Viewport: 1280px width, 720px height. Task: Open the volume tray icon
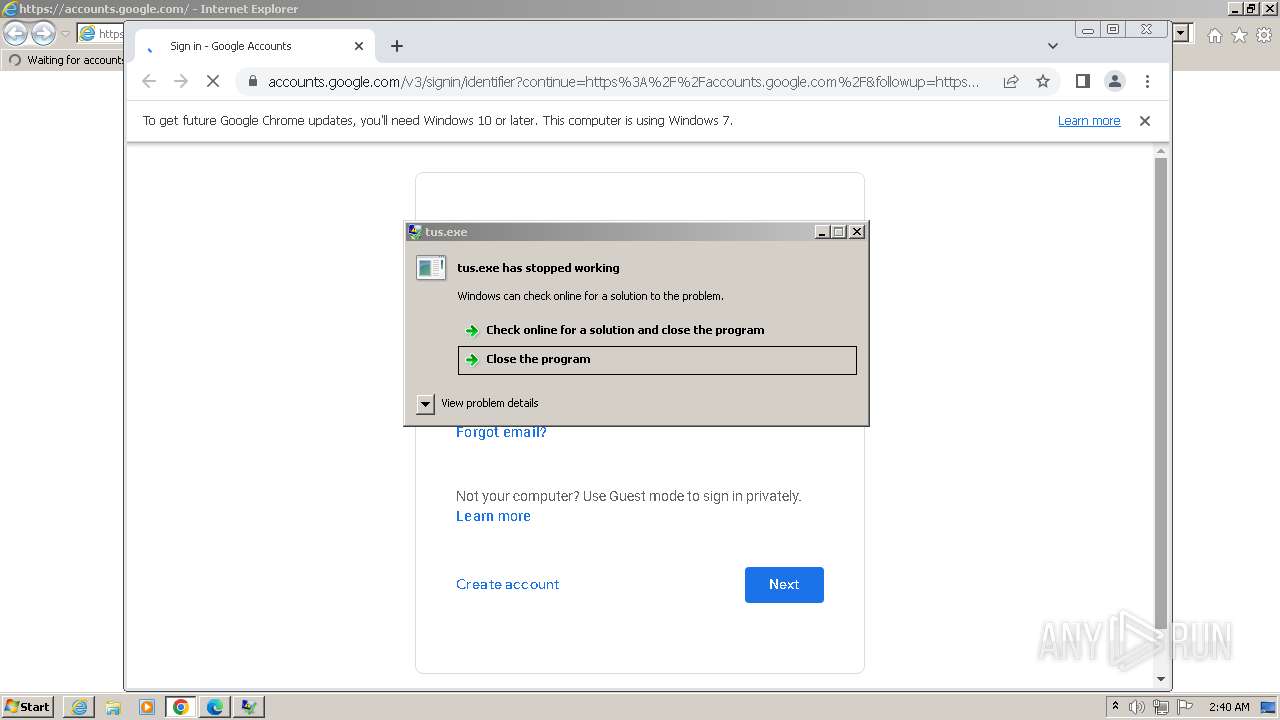tap(1137, 707)
